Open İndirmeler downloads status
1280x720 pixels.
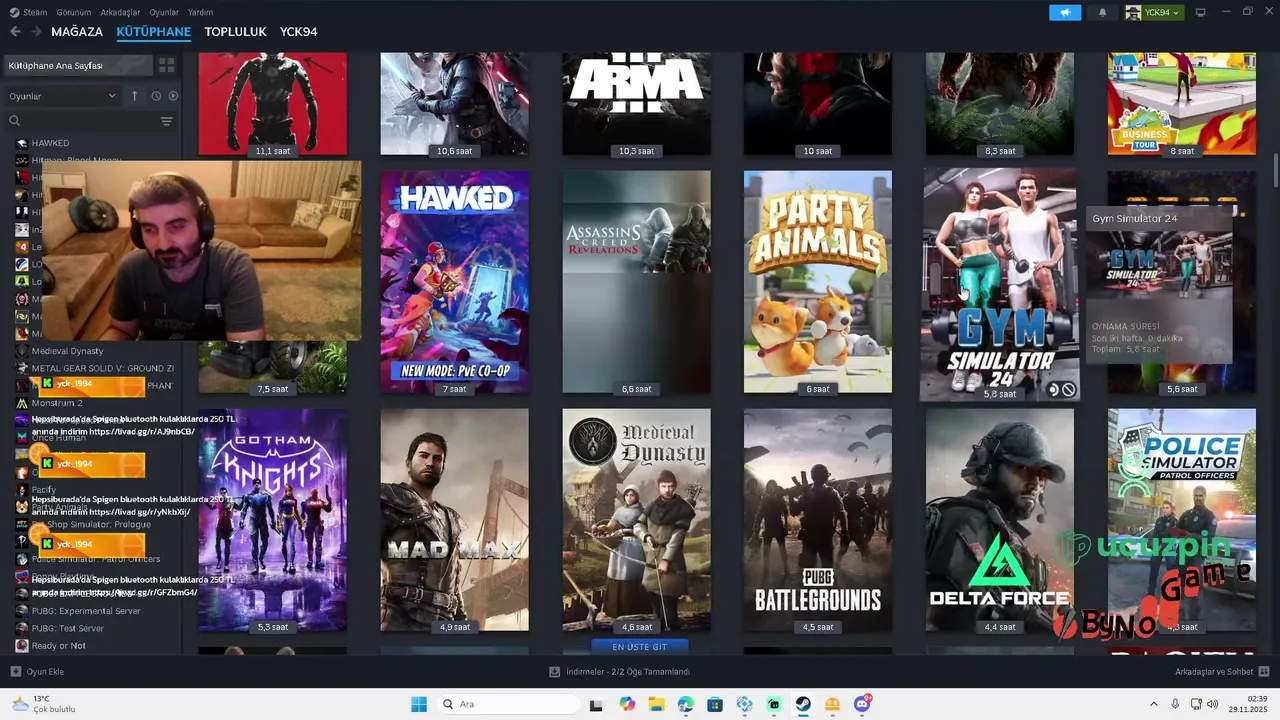pos(620,672)
